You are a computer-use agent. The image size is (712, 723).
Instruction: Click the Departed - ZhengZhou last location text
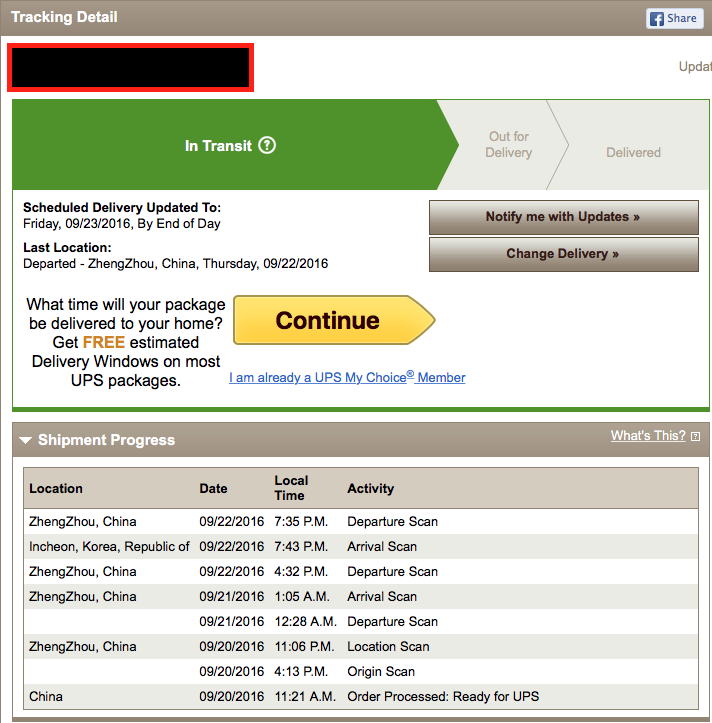[175, 264]
